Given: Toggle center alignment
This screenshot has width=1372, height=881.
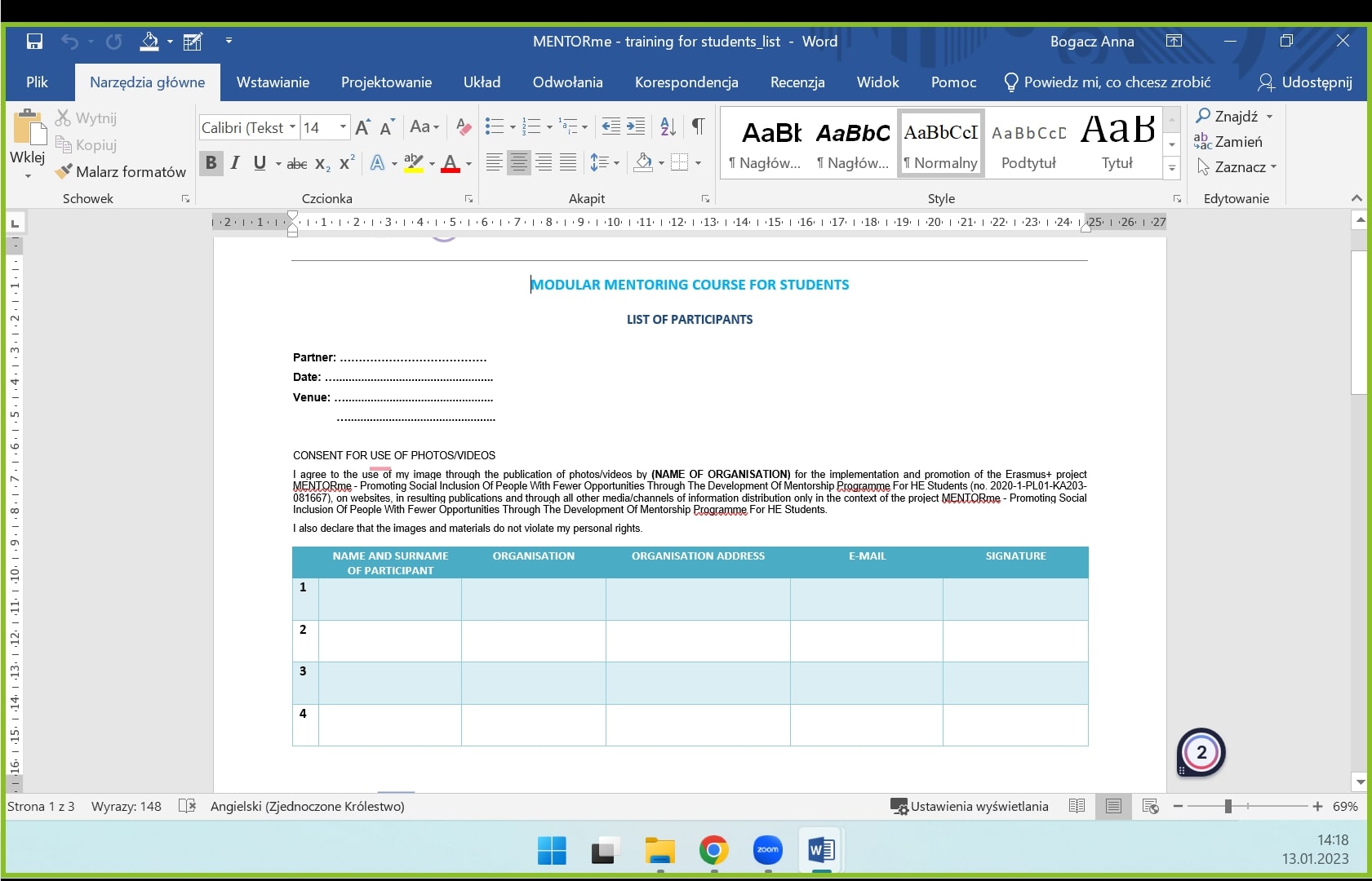Looking at the screenshot, I should click(x=519, y=162).
